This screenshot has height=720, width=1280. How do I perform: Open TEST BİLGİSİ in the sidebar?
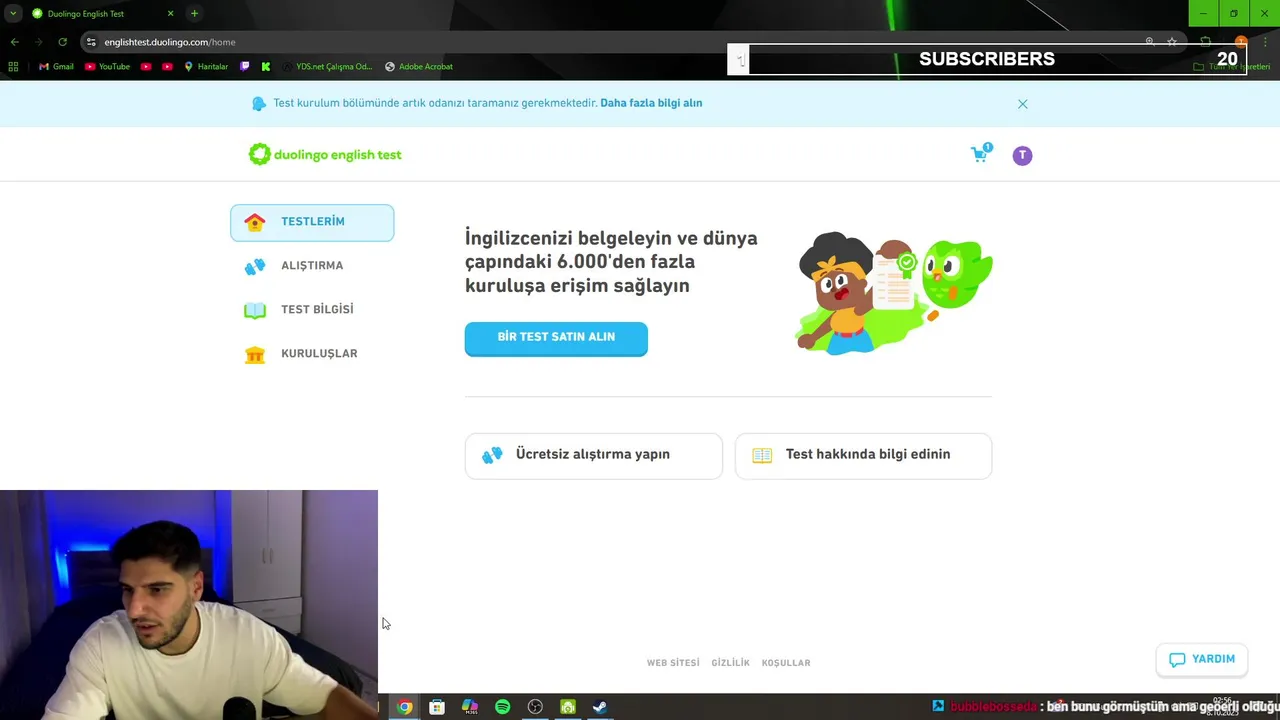(312, 310)
